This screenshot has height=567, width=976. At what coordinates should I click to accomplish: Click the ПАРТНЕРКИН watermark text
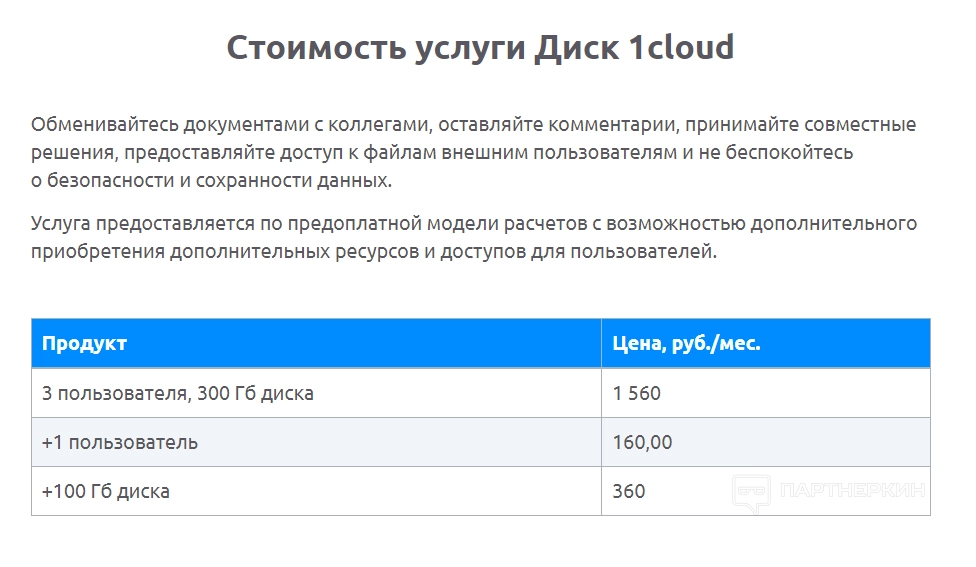click(853, 491)
